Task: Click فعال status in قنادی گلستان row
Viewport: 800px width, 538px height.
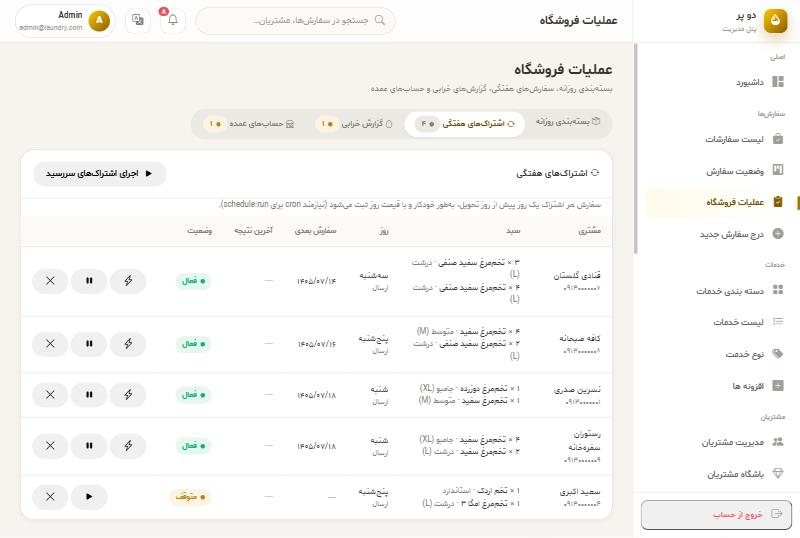Action: 193,281
